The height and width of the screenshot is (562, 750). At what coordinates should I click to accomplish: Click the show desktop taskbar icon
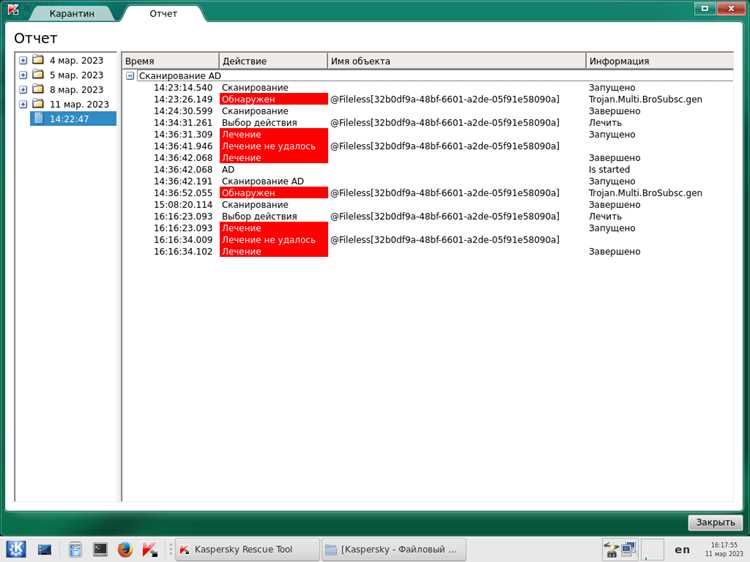[44, 550]
